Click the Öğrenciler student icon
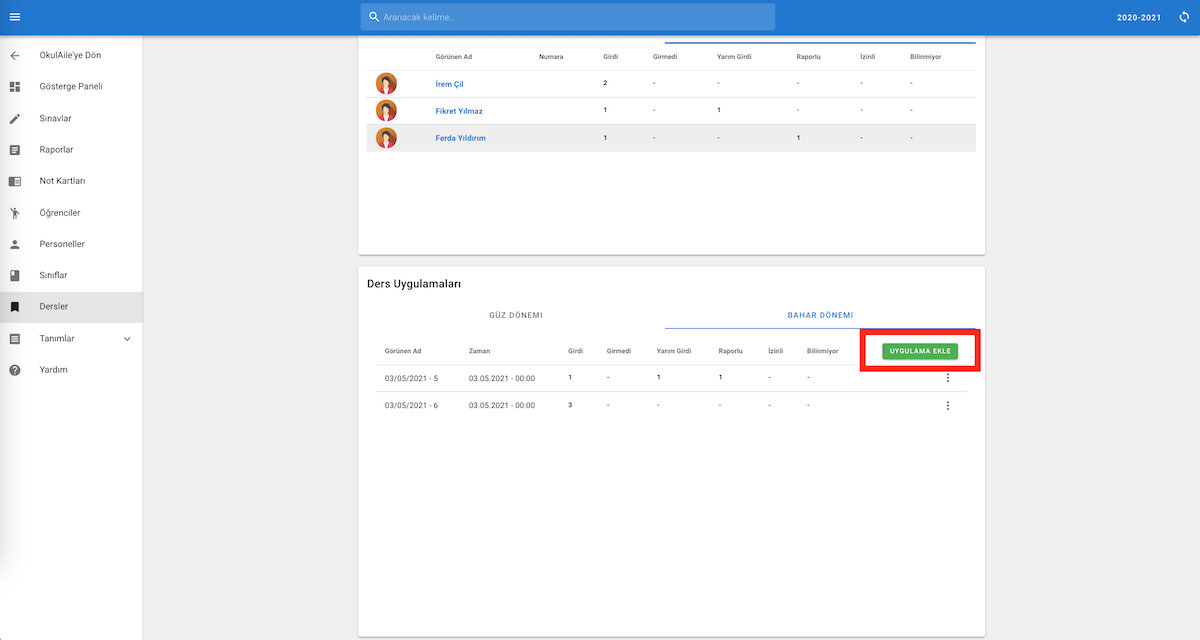This screenshot has width=1200, height=640. coord(15,213)
